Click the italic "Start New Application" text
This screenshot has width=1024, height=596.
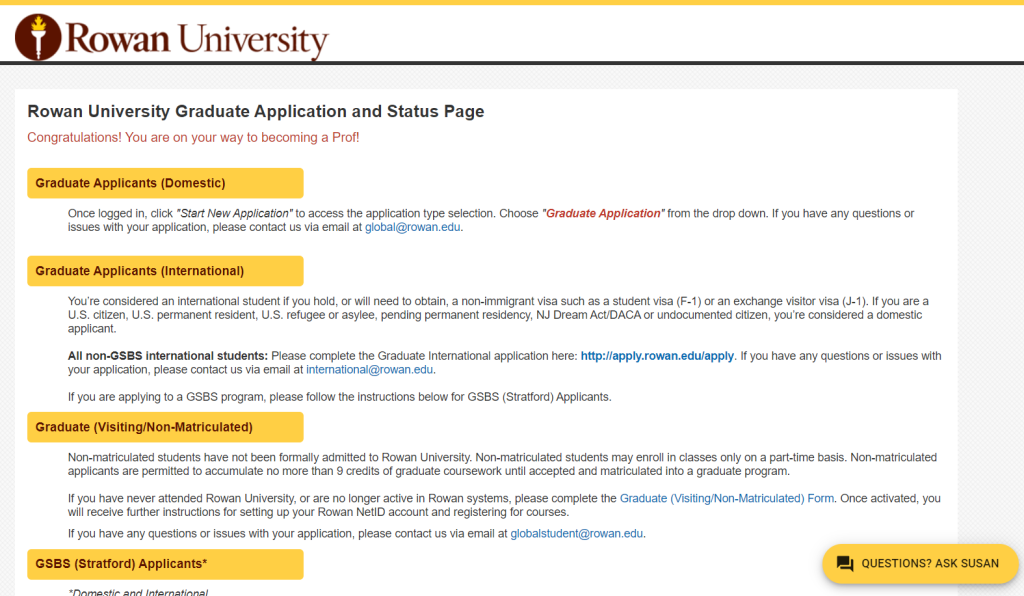[234, 214]
